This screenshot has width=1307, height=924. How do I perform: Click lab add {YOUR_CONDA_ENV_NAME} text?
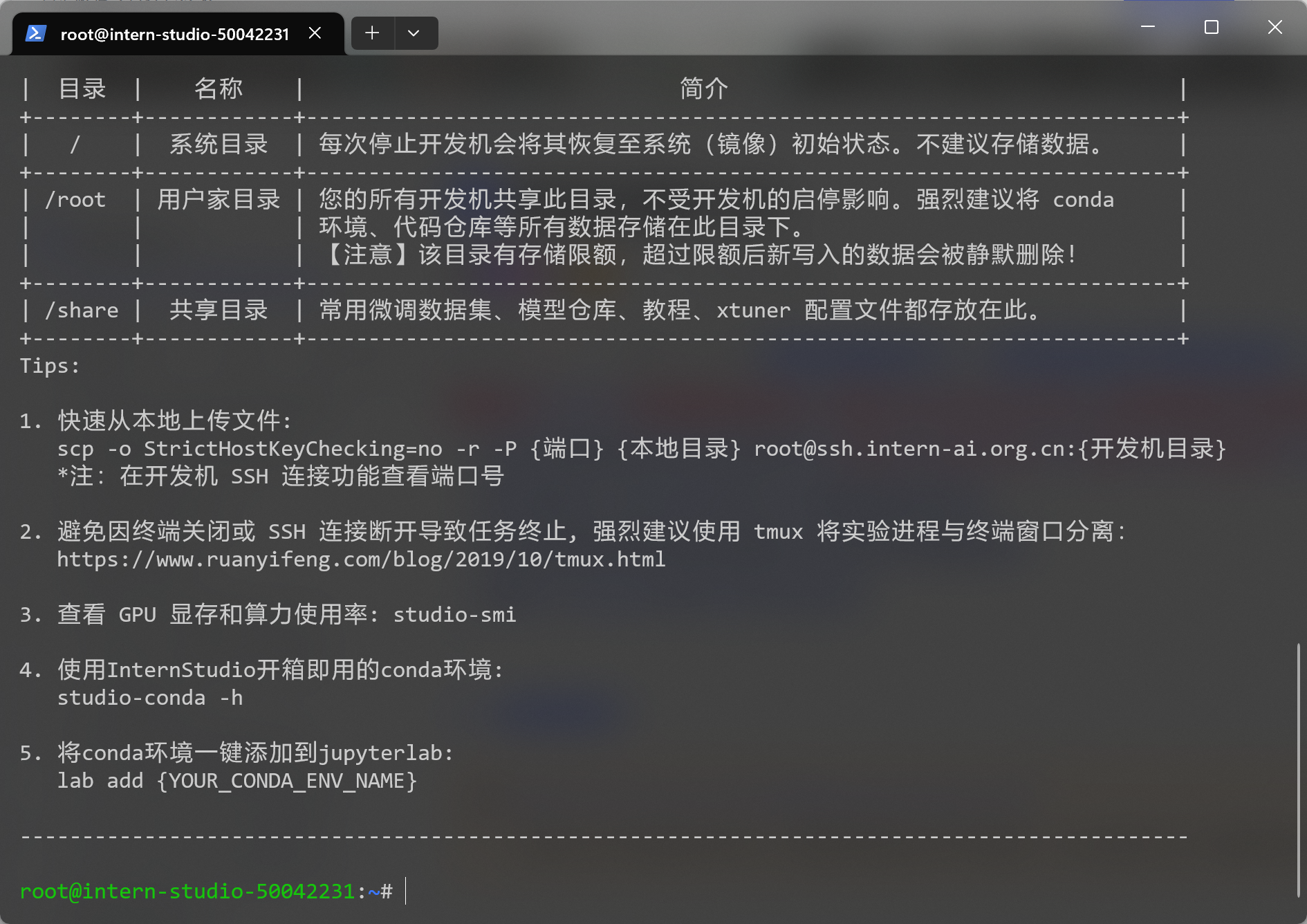237,781
